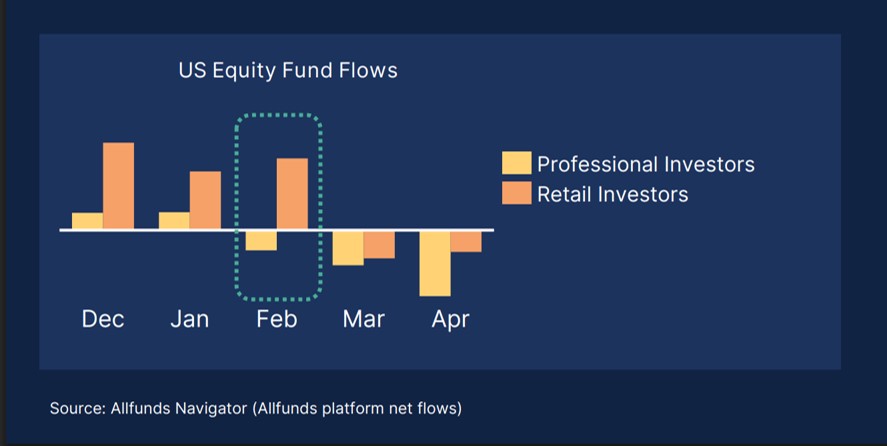Click the Feb retail investors orange bar

(x=292, y=194)
